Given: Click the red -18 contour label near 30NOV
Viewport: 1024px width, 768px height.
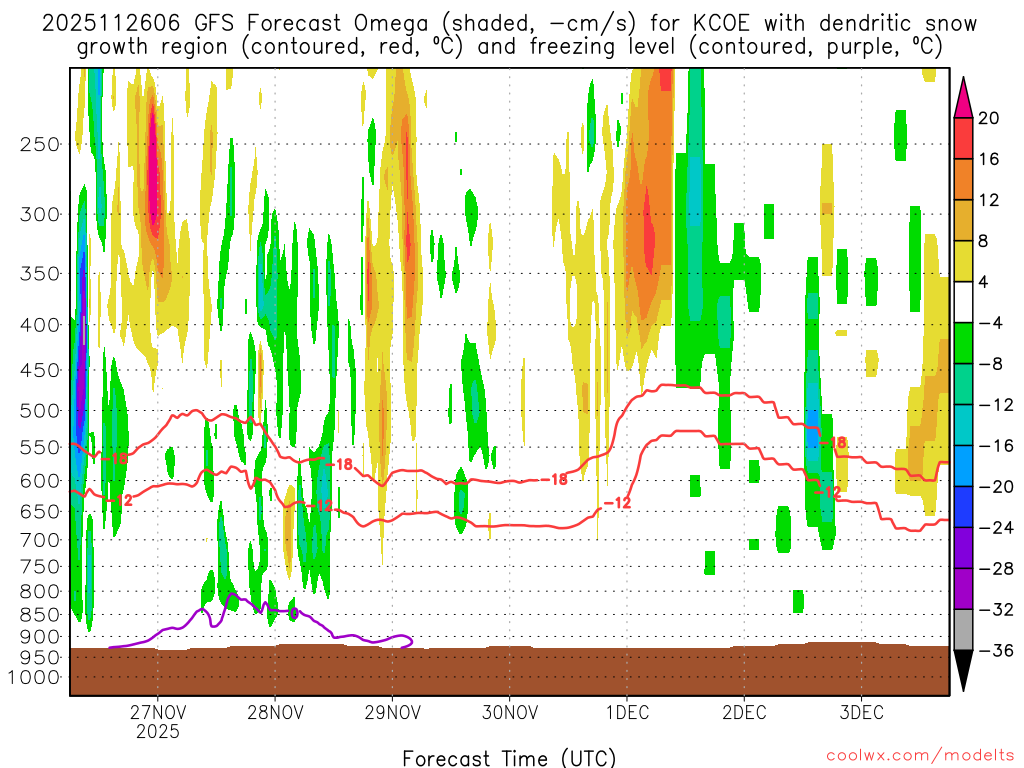Looking at the screenshot, I should coord(554,479).
